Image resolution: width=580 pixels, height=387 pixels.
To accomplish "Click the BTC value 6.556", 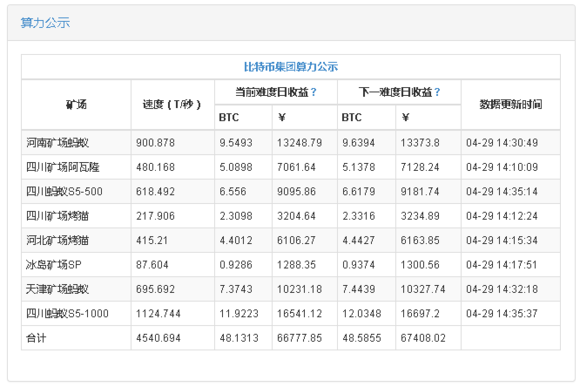I will point(233,191).
